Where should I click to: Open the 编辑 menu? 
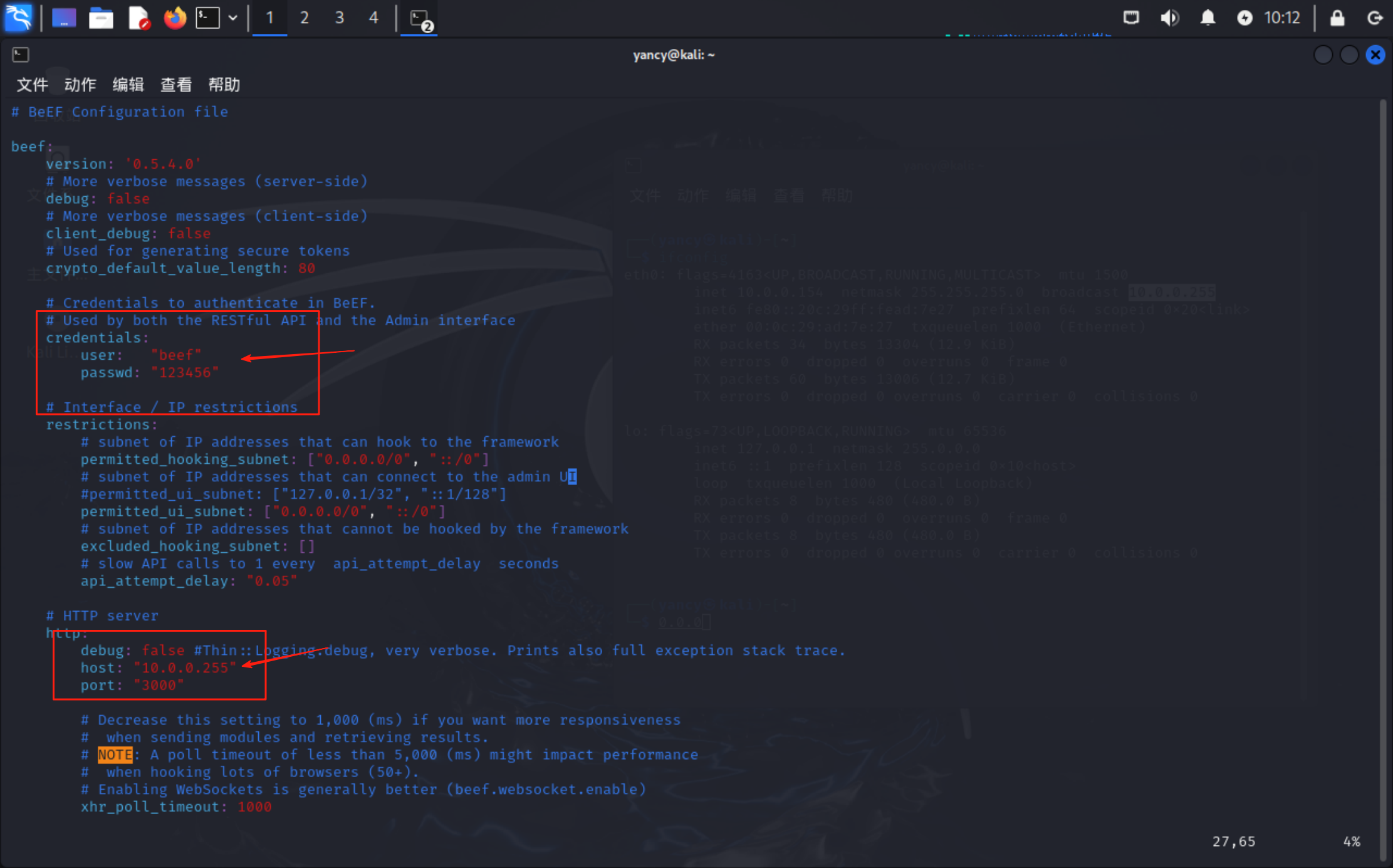click(x=128, y=85)
